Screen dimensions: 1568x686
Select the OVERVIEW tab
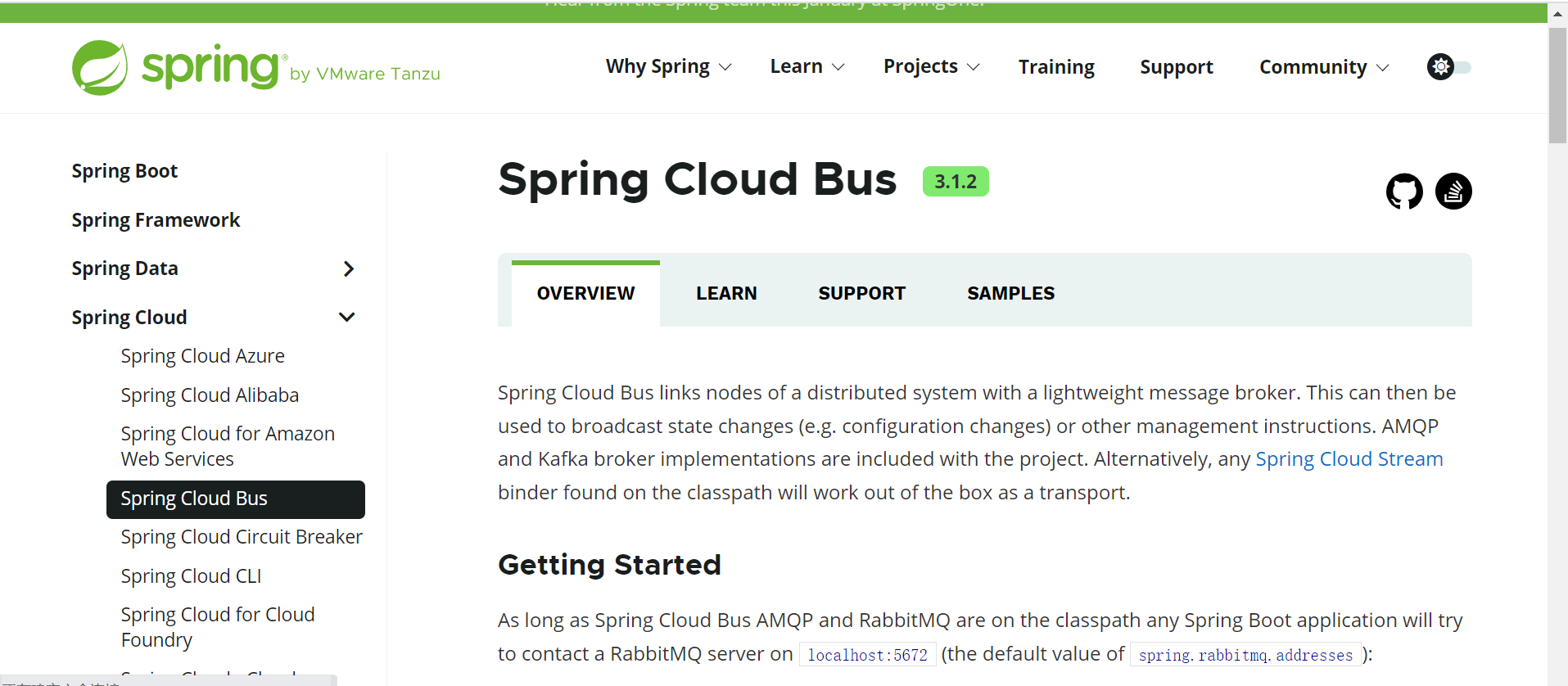(x=585, y=293)
